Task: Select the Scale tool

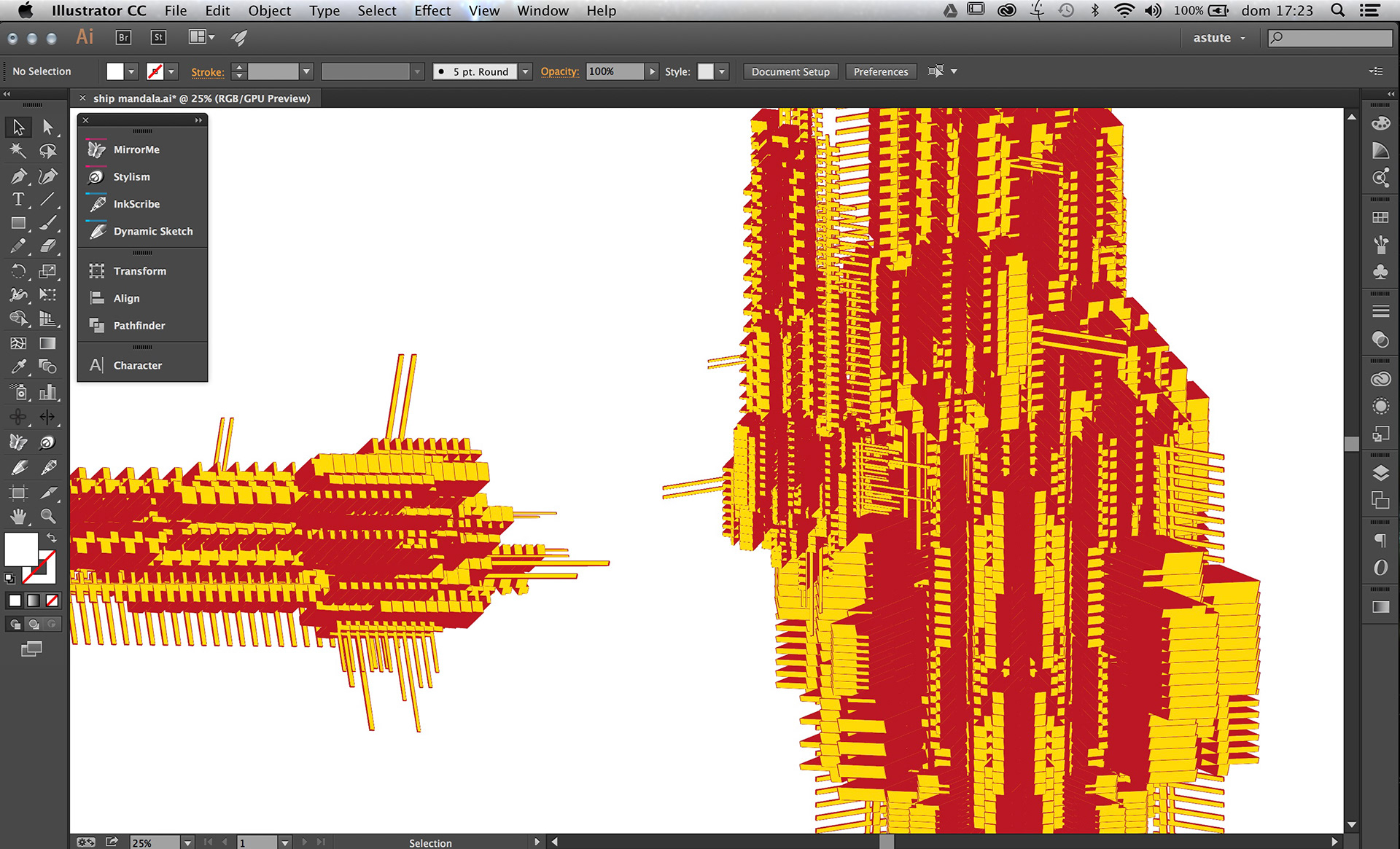Action: click(x=47, y=271)
